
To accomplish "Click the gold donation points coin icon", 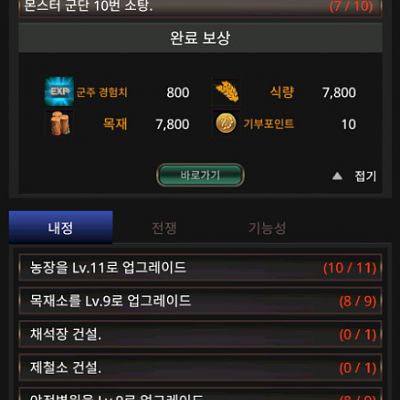I will pyautogui.click(x=226, y=123).
